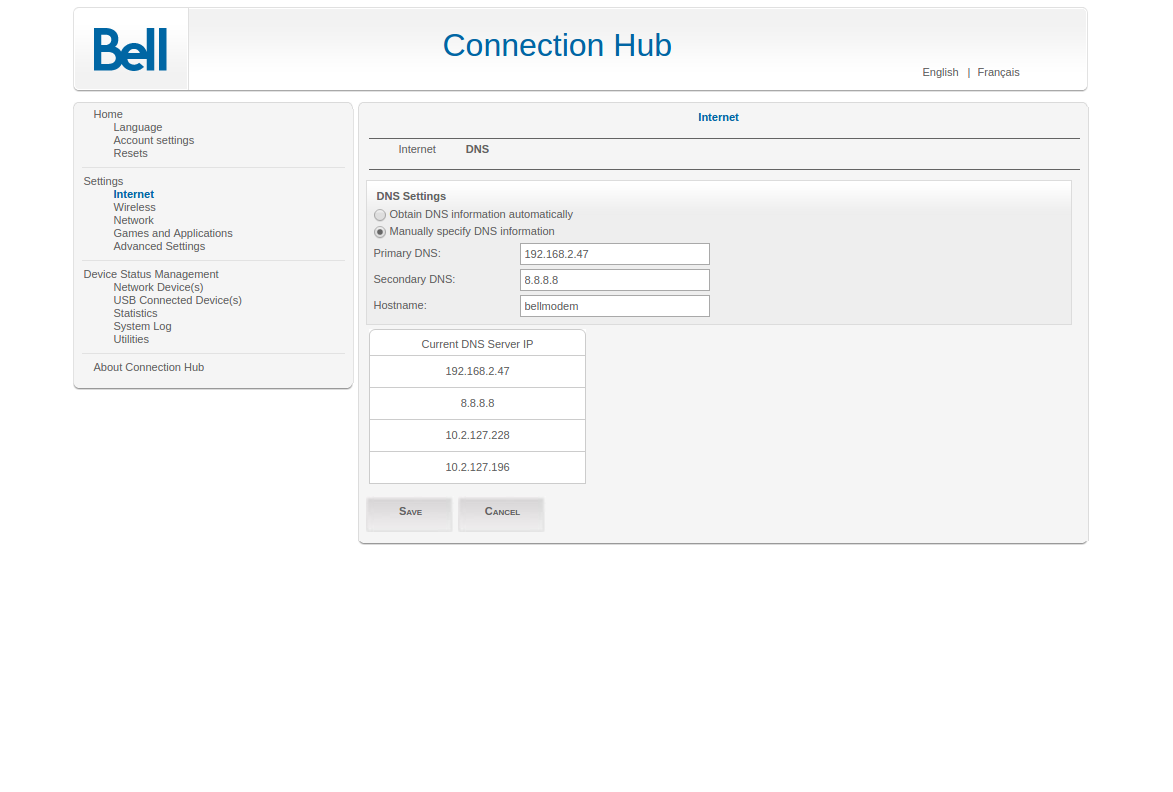Click the Primary DNS input field
The width and height of the screenshot is (1173, 792).
614,254
